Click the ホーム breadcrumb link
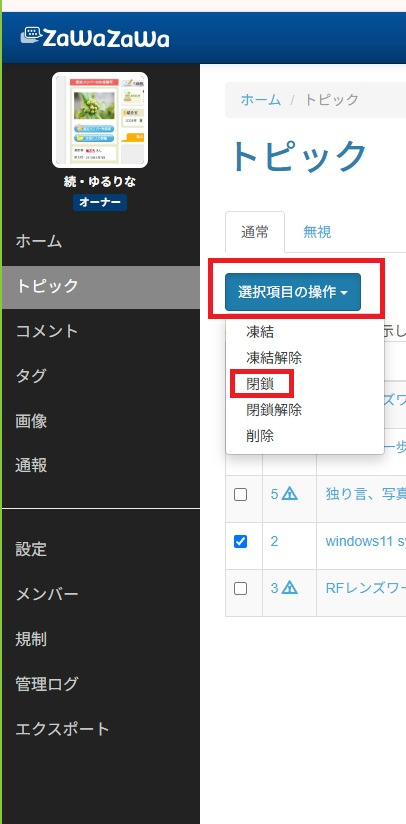Screen dimensions: 406x824 point(261,99)
